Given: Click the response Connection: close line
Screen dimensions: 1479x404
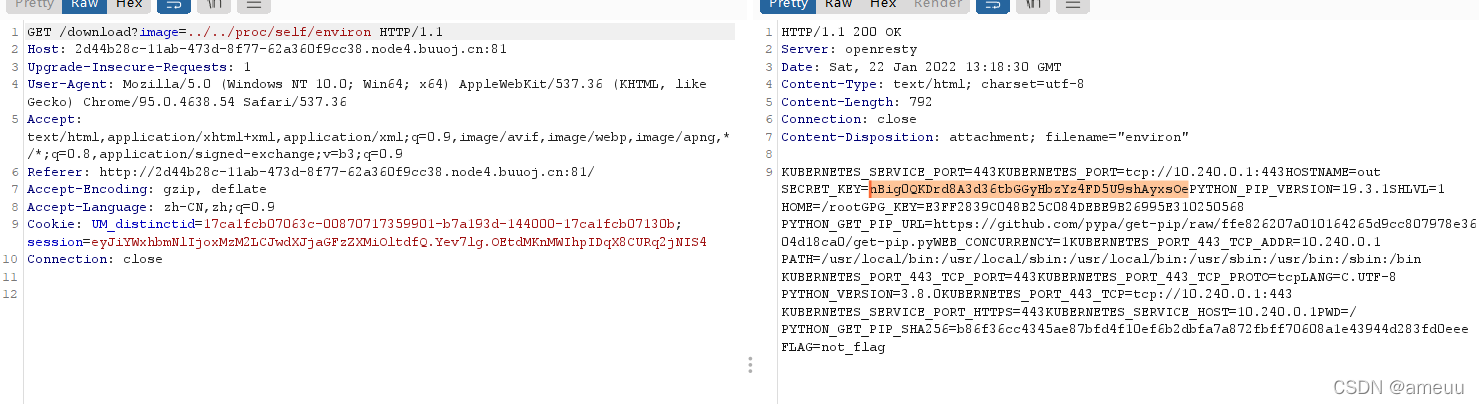Looking at the screenshot, I should (x=848, y=119).
